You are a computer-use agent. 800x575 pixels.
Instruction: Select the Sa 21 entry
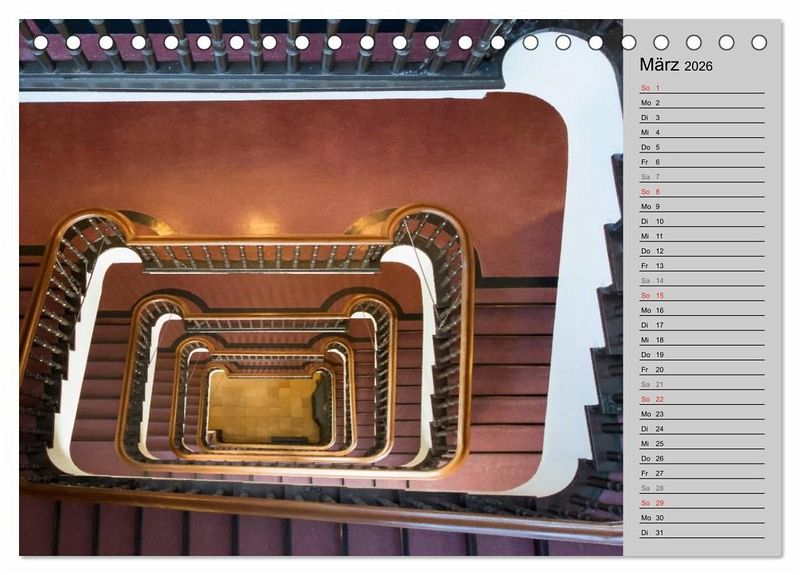pos(700,384)
